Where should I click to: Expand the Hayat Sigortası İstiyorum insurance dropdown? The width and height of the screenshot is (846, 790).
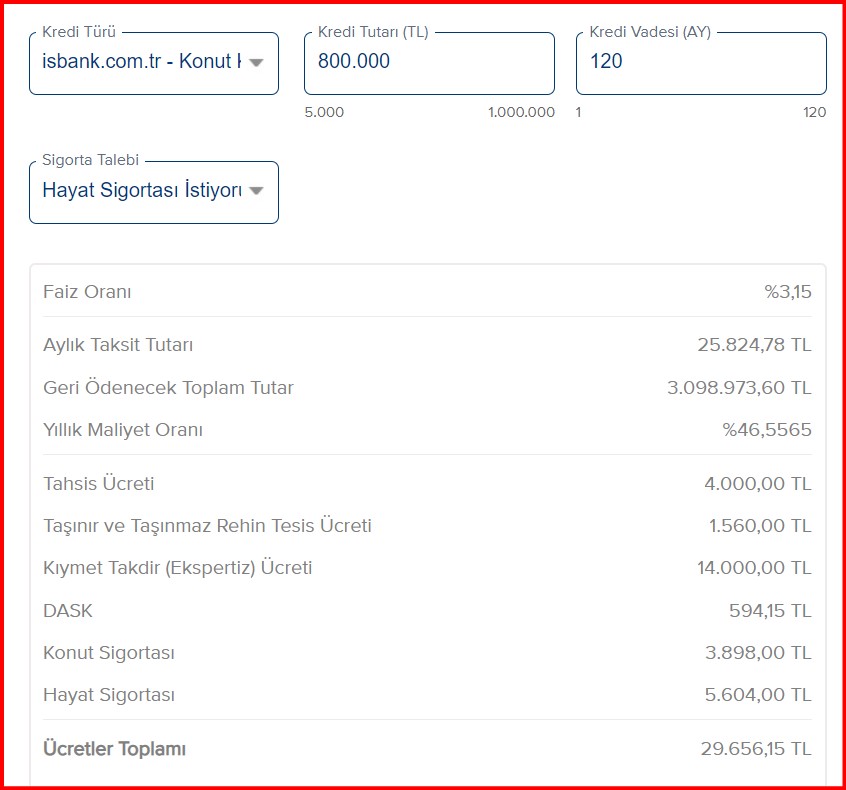click(x=154, y=192)
